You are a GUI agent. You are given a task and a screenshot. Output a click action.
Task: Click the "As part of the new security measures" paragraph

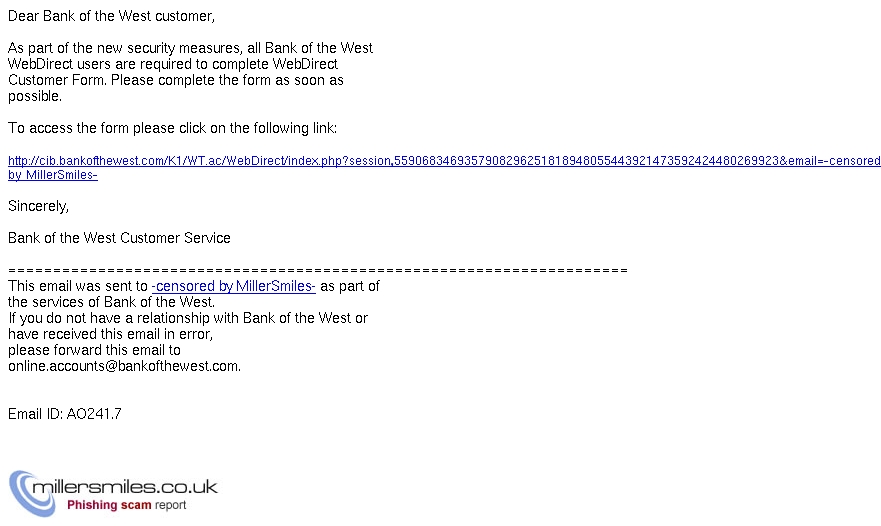point(190,72)
